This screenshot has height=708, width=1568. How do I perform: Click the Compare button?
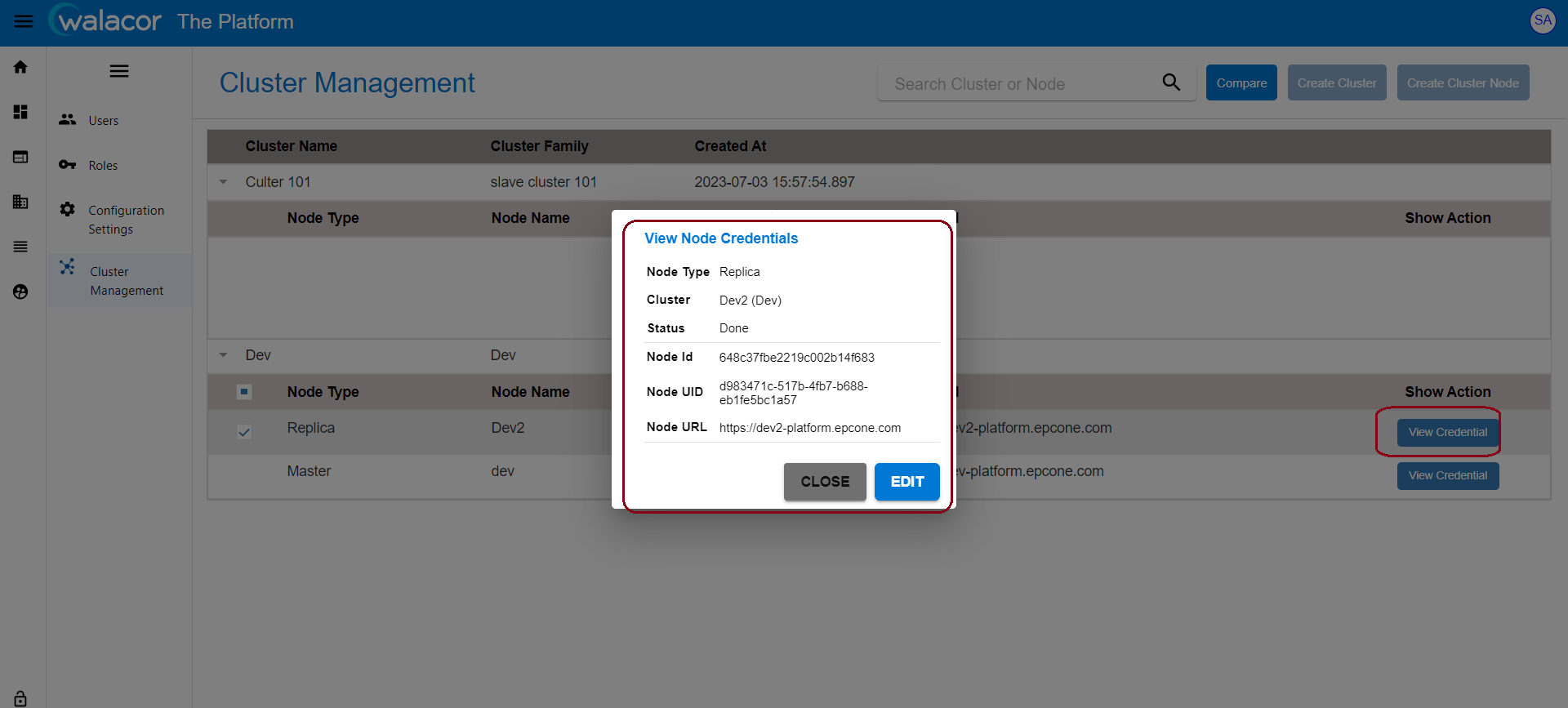point(1241,83)
